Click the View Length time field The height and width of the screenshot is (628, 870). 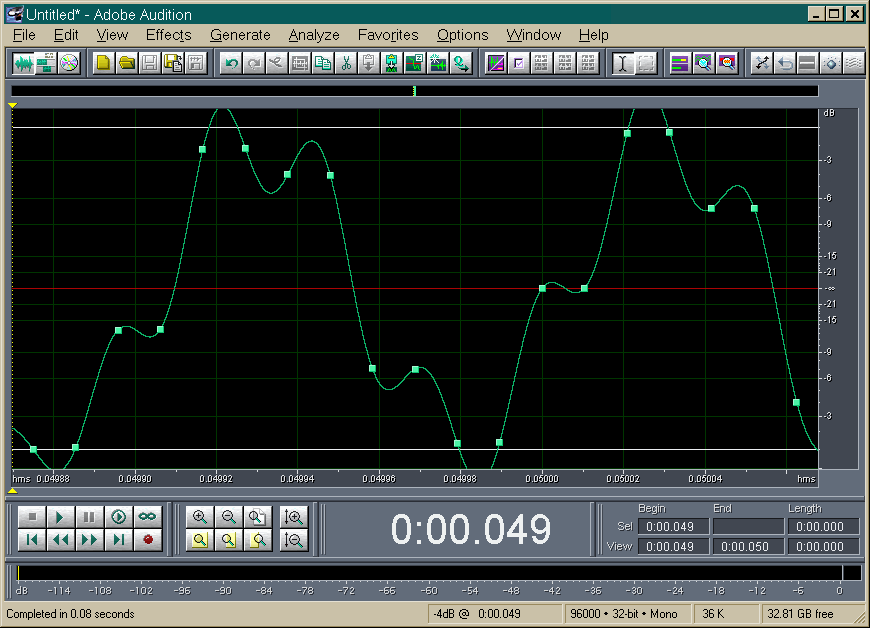click(x=823, y=546)
